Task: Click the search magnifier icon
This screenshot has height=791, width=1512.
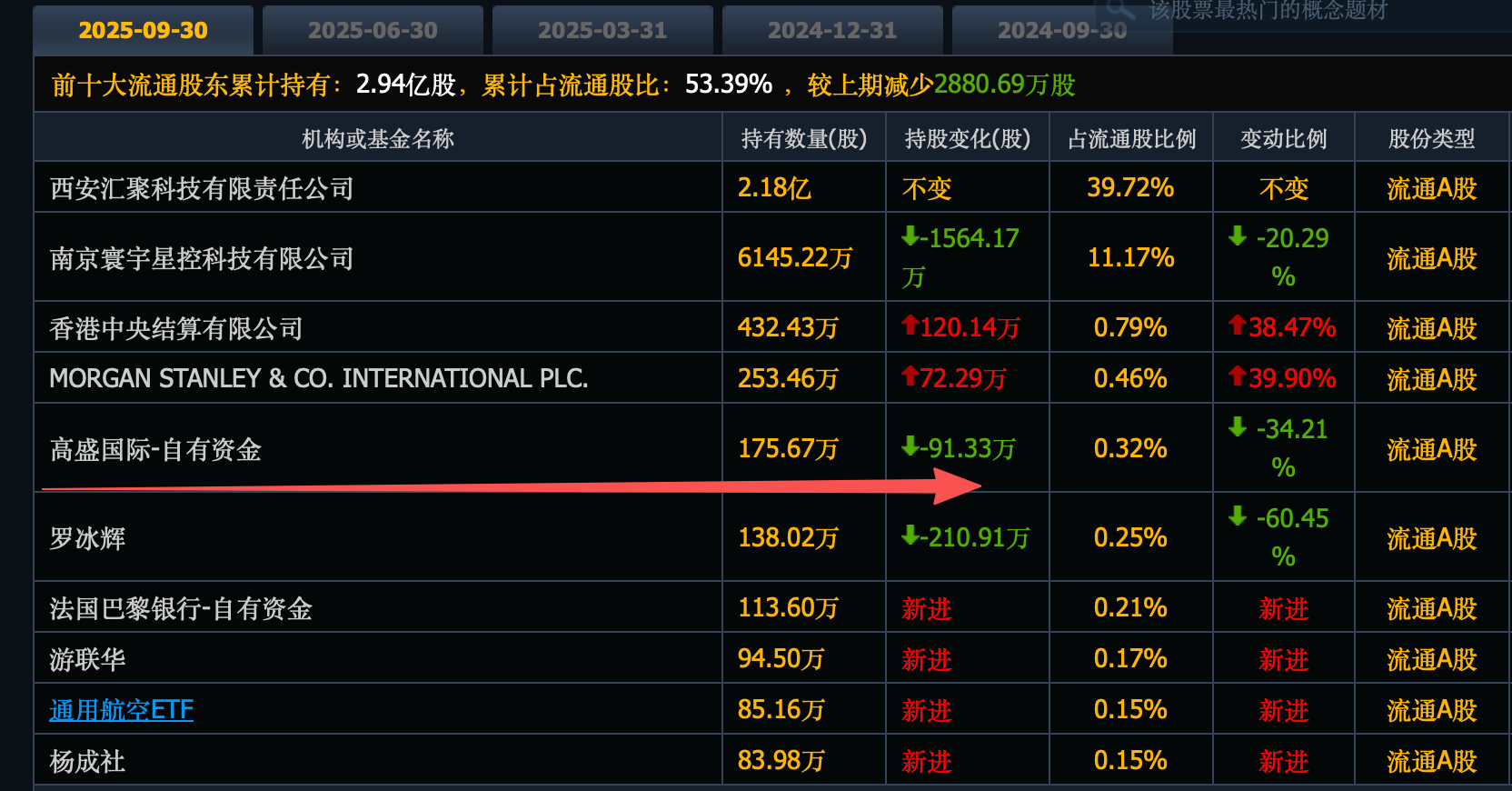Action: [1120, 10]
